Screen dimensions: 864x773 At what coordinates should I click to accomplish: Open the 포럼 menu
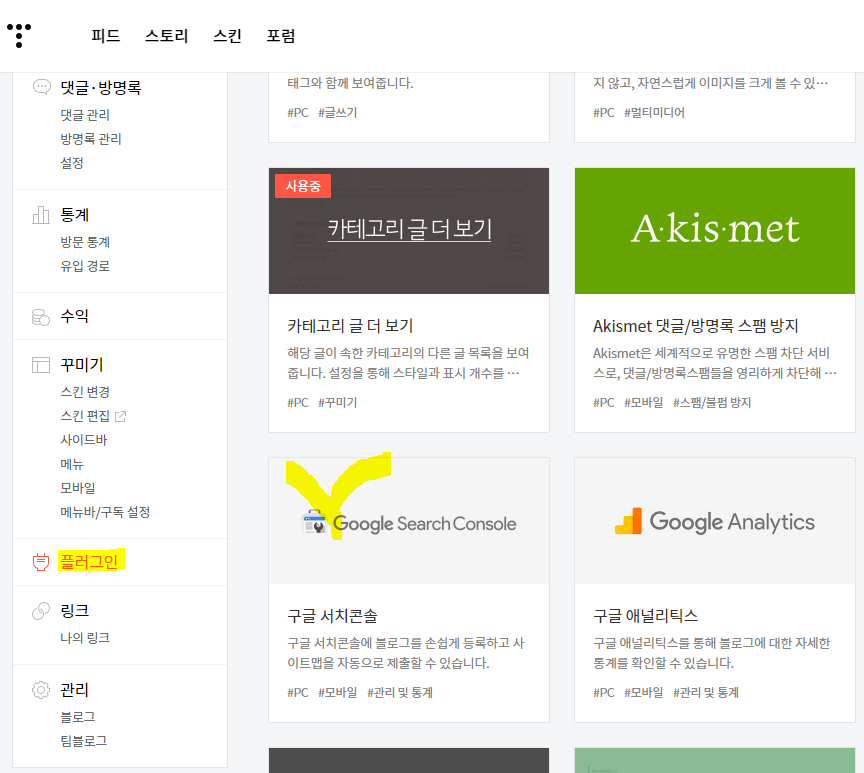[x=281, y=36]
